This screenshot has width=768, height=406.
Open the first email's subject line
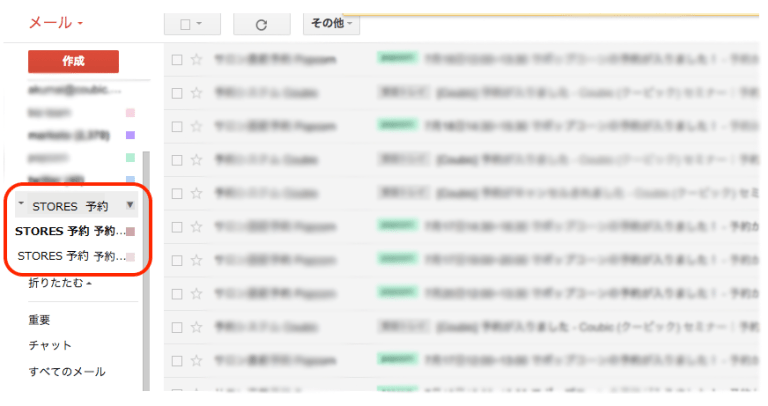pos(592,60)
